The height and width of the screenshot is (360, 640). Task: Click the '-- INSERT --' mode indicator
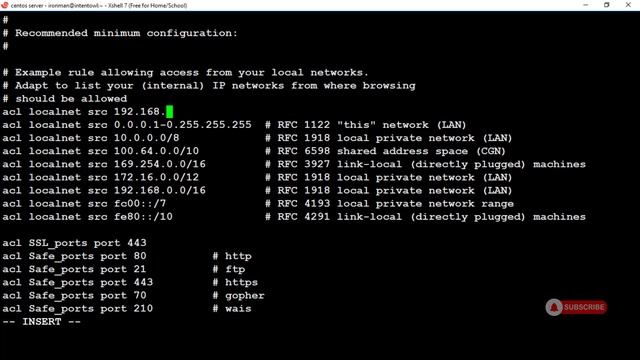tap(42, 322)
